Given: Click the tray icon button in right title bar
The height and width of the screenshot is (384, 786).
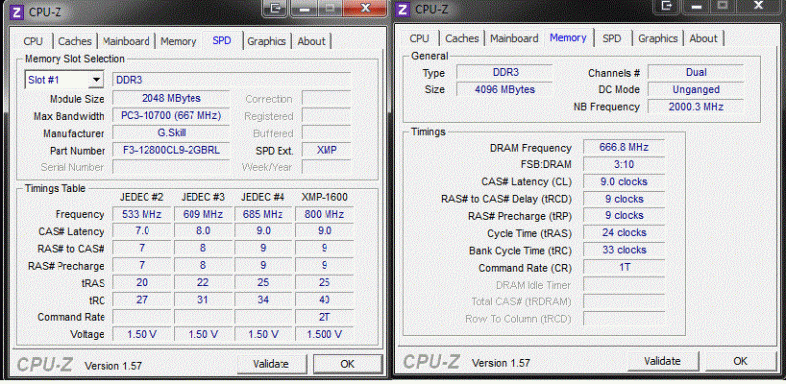Looking at the screenshot, I should [666, 6].
